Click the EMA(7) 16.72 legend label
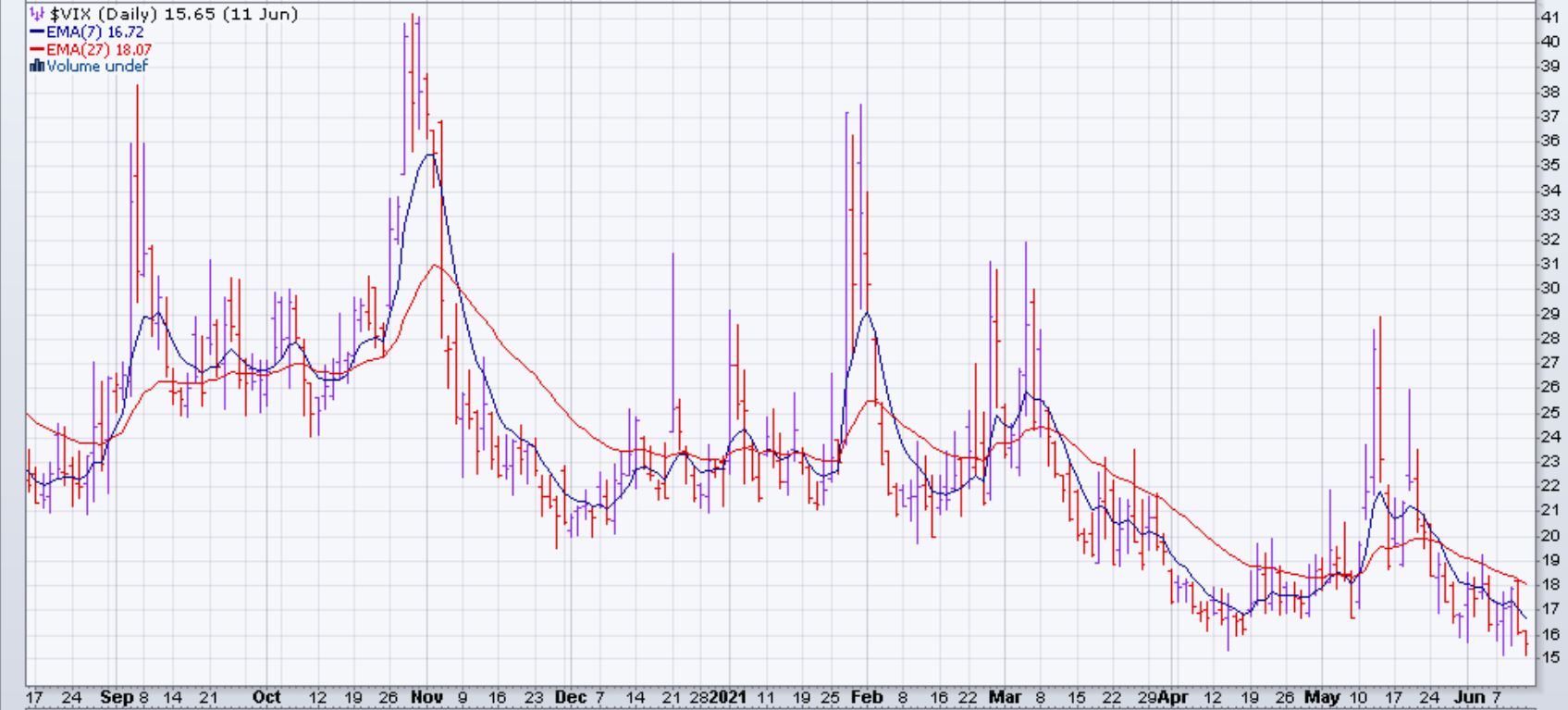This screenshot has width=1568, height=710. (x=94, y=32)
